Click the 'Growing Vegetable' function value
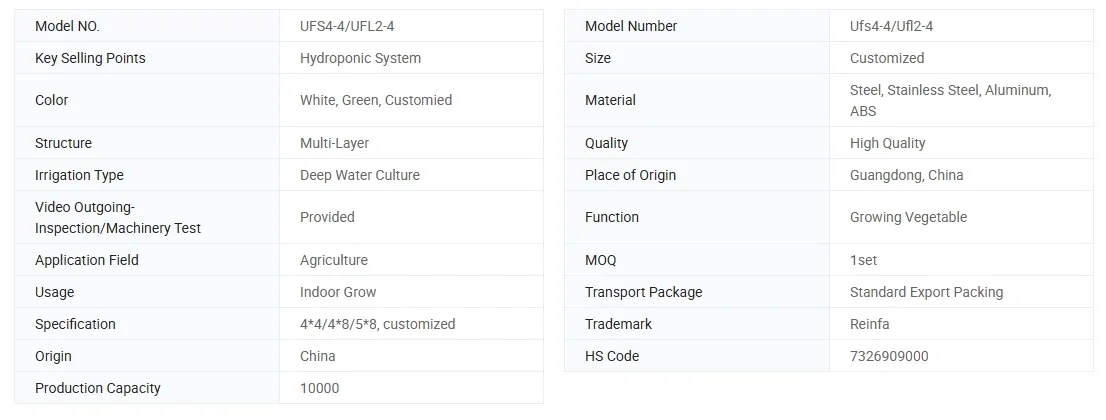Screen dimensions: 1106x420 908,217
